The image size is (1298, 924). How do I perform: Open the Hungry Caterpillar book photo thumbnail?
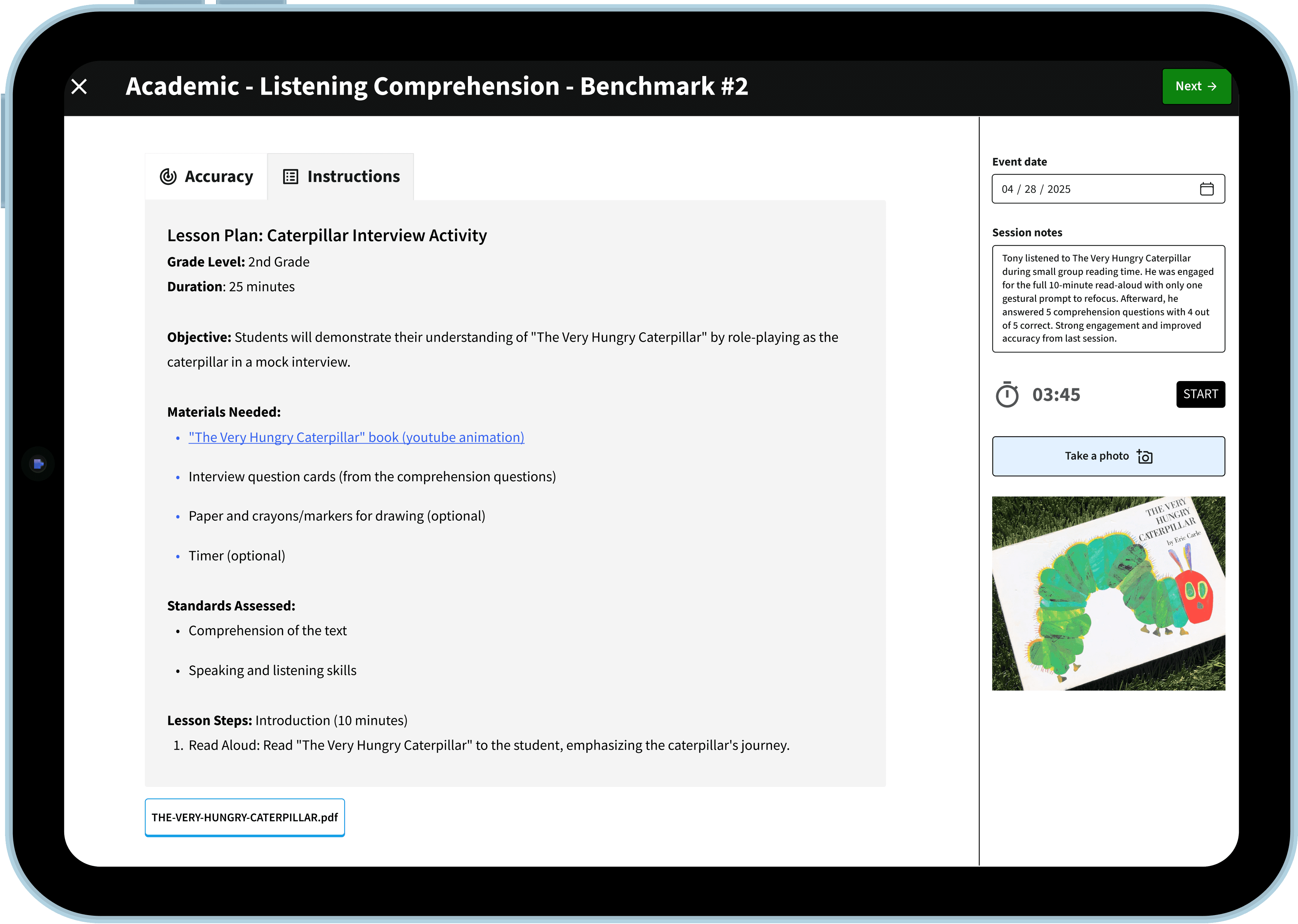(x=1108, y=594)
